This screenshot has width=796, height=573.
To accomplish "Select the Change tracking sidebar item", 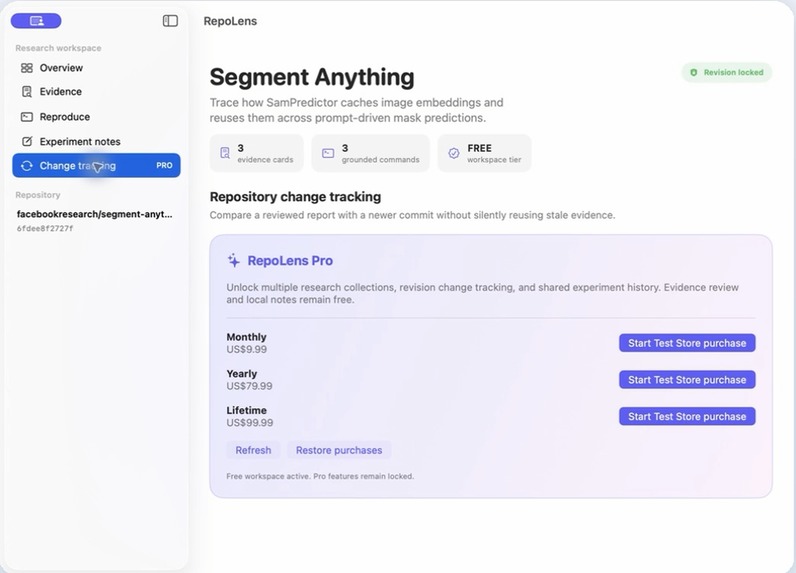I will pos(96,165).
